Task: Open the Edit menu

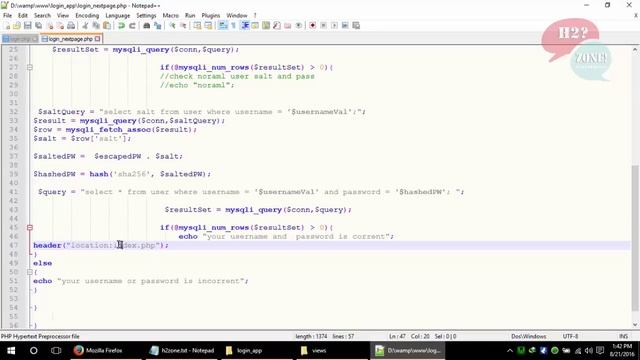Action: 23,16
